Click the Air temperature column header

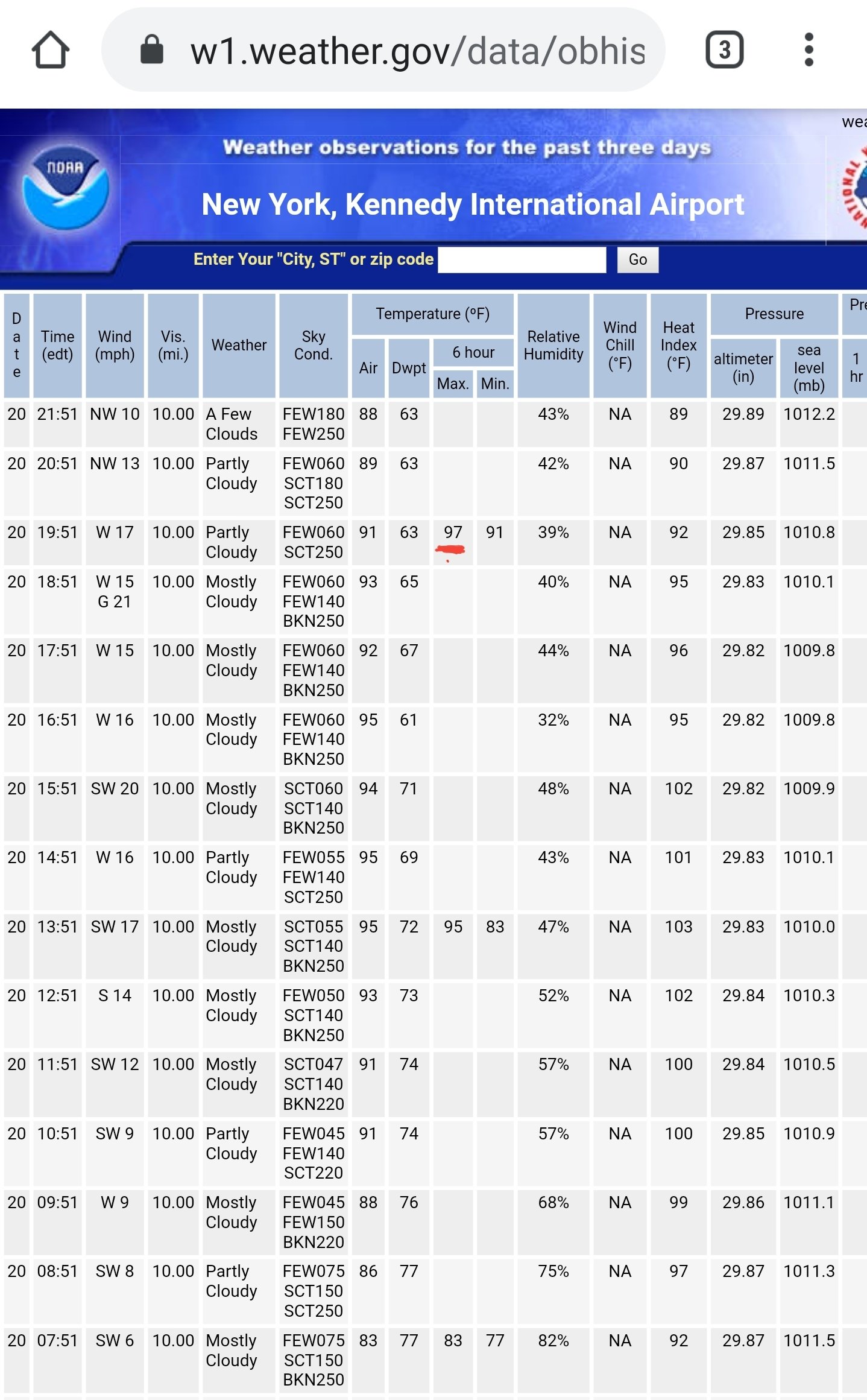[368, 368]
